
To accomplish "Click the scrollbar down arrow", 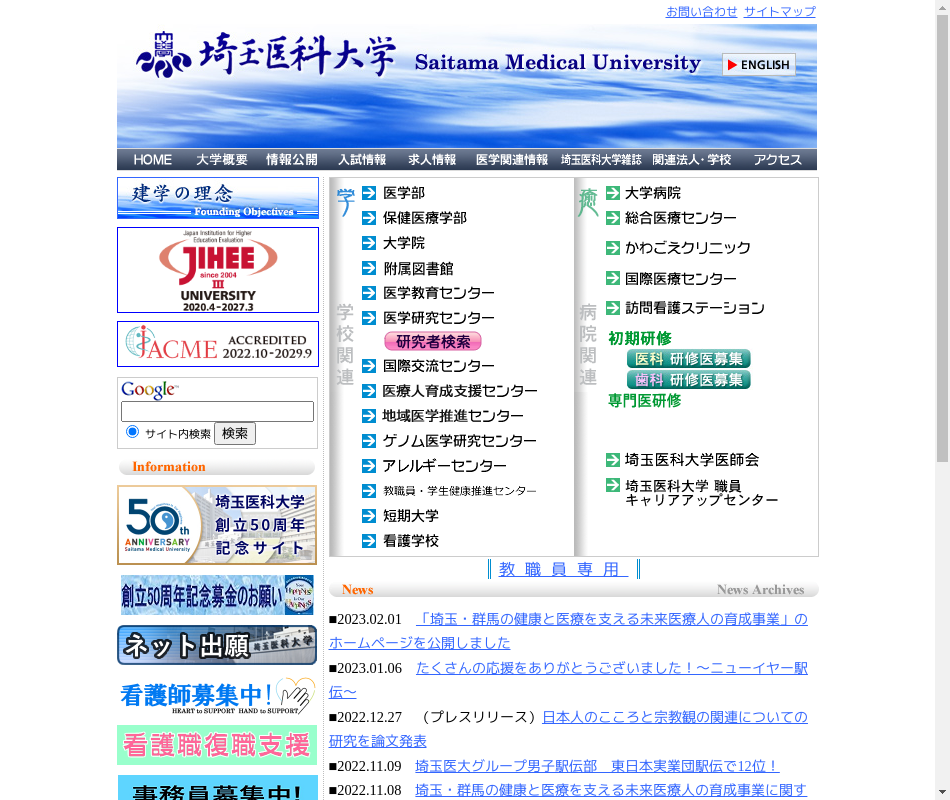I will coord(942,792).
